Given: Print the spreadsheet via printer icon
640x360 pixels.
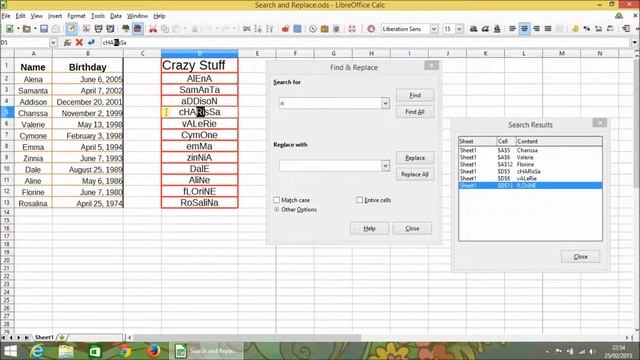Looking at the screenshot, I should tap(98, 29).
